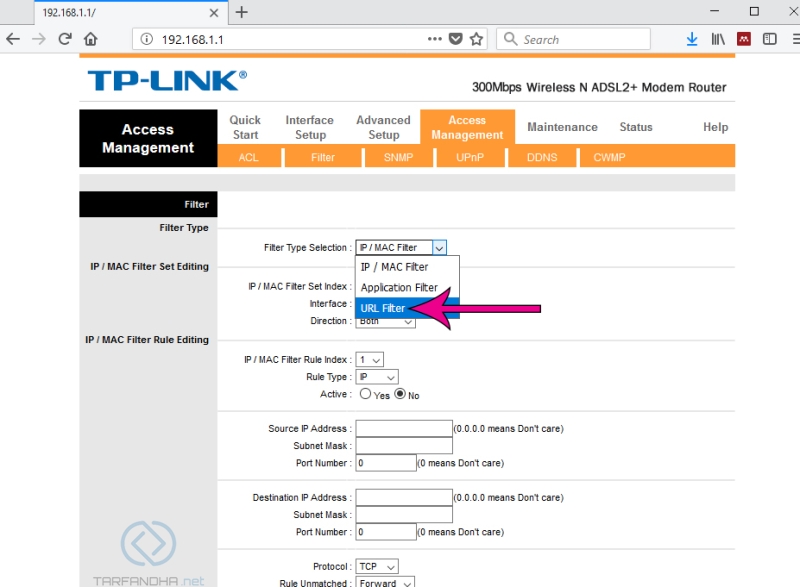Toggle the sidebar view icon
The image size is (800, 587).
tap(769, 39)
